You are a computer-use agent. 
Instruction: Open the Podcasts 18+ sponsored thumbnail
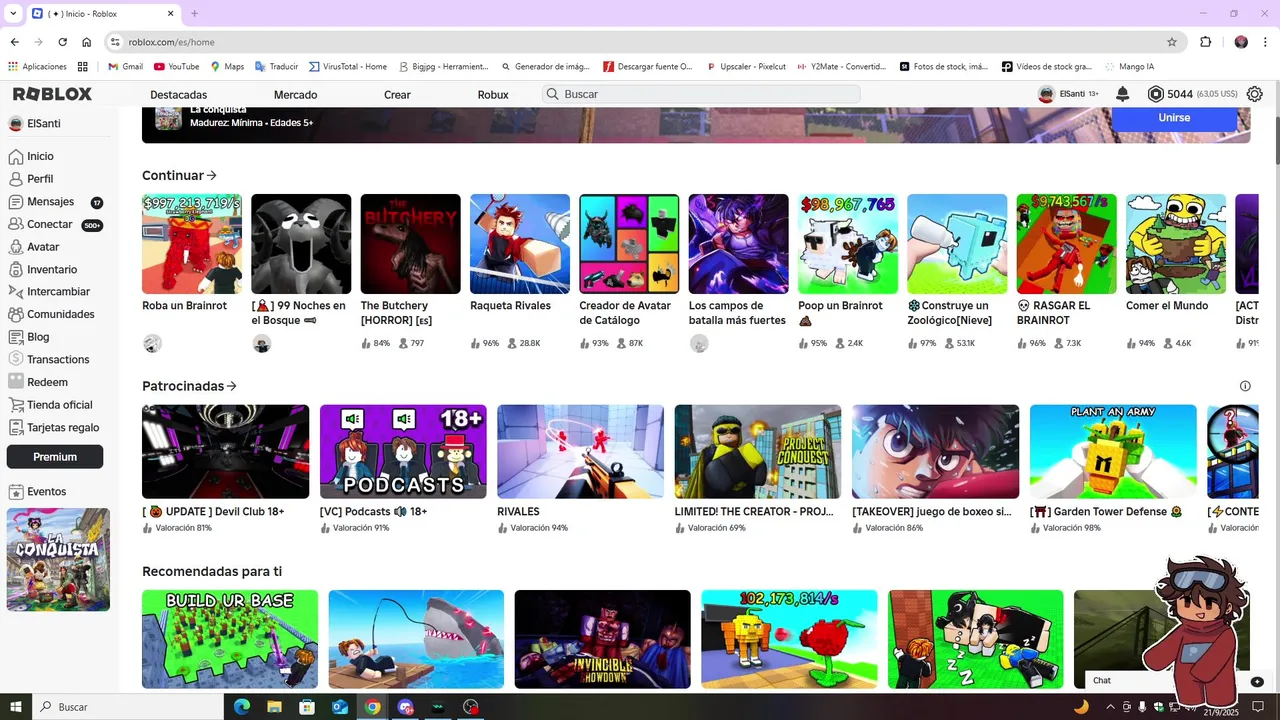403,451
